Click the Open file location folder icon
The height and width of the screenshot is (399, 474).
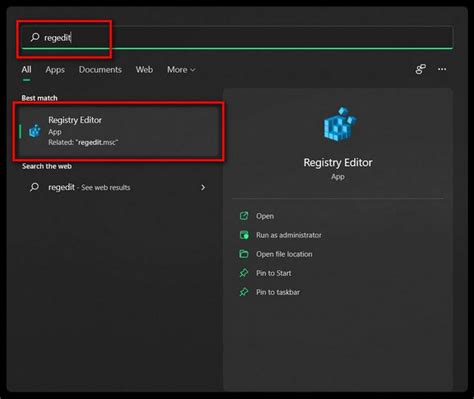pos(244,254)
